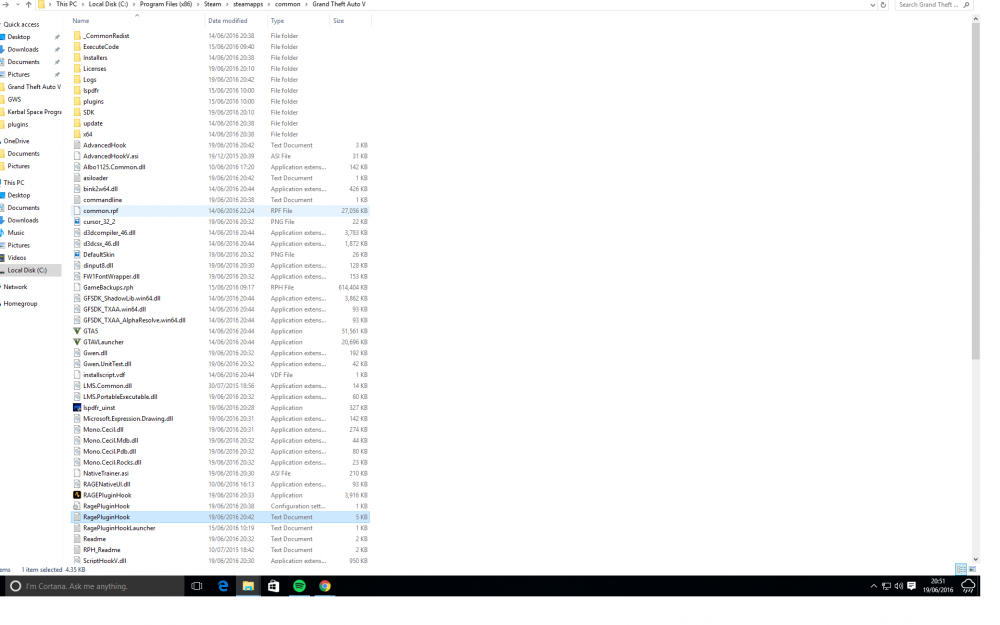The width and height of the screenshot is (1000, 625).
Task: Click the network tray icon
Action: pos(886,585)
